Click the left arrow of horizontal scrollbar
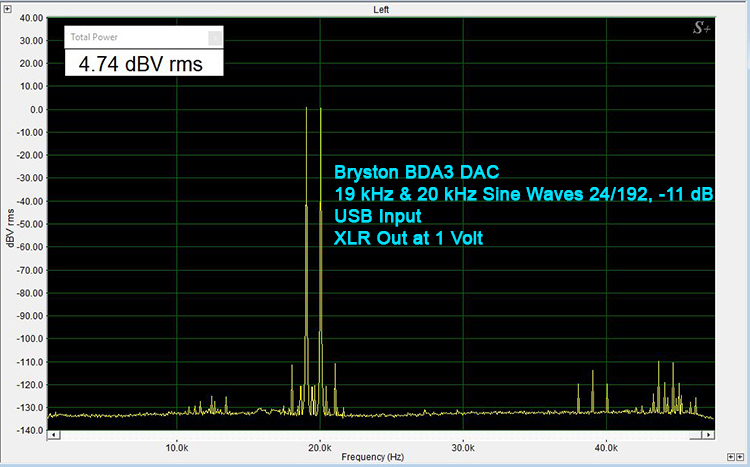Screen dimensions: 750x467 (x=52, y=435)
